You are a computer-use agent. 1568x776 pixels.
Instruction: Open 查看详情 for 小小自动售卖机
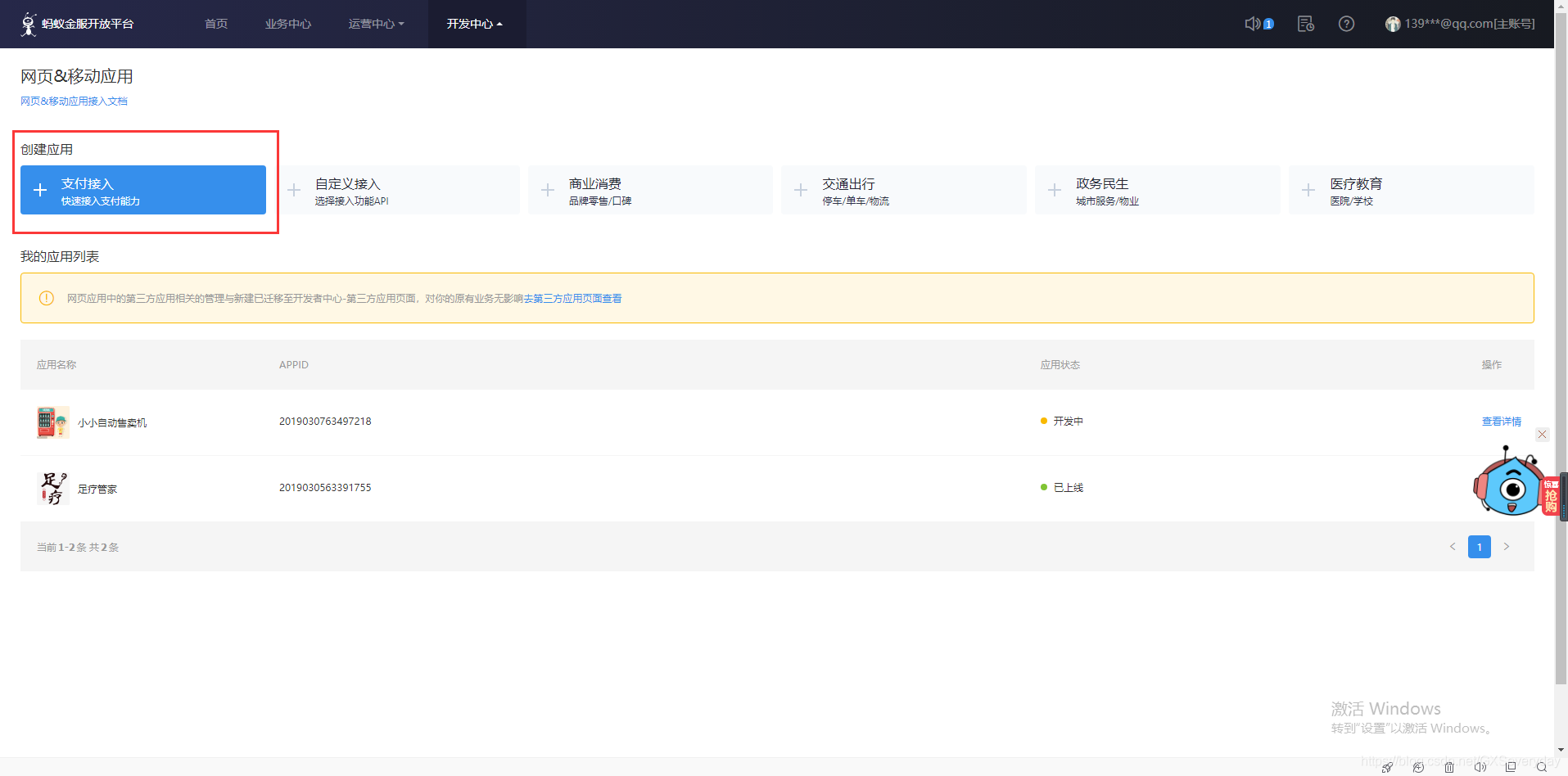click(x=1502, y=422)
